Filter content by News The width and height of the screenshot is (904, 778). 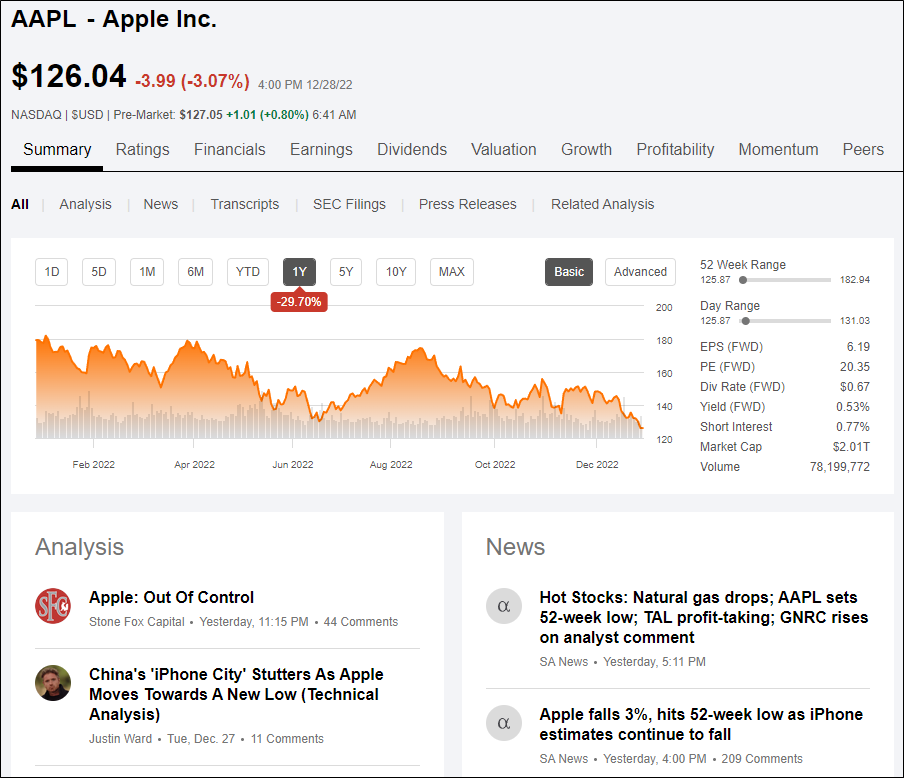161,204
